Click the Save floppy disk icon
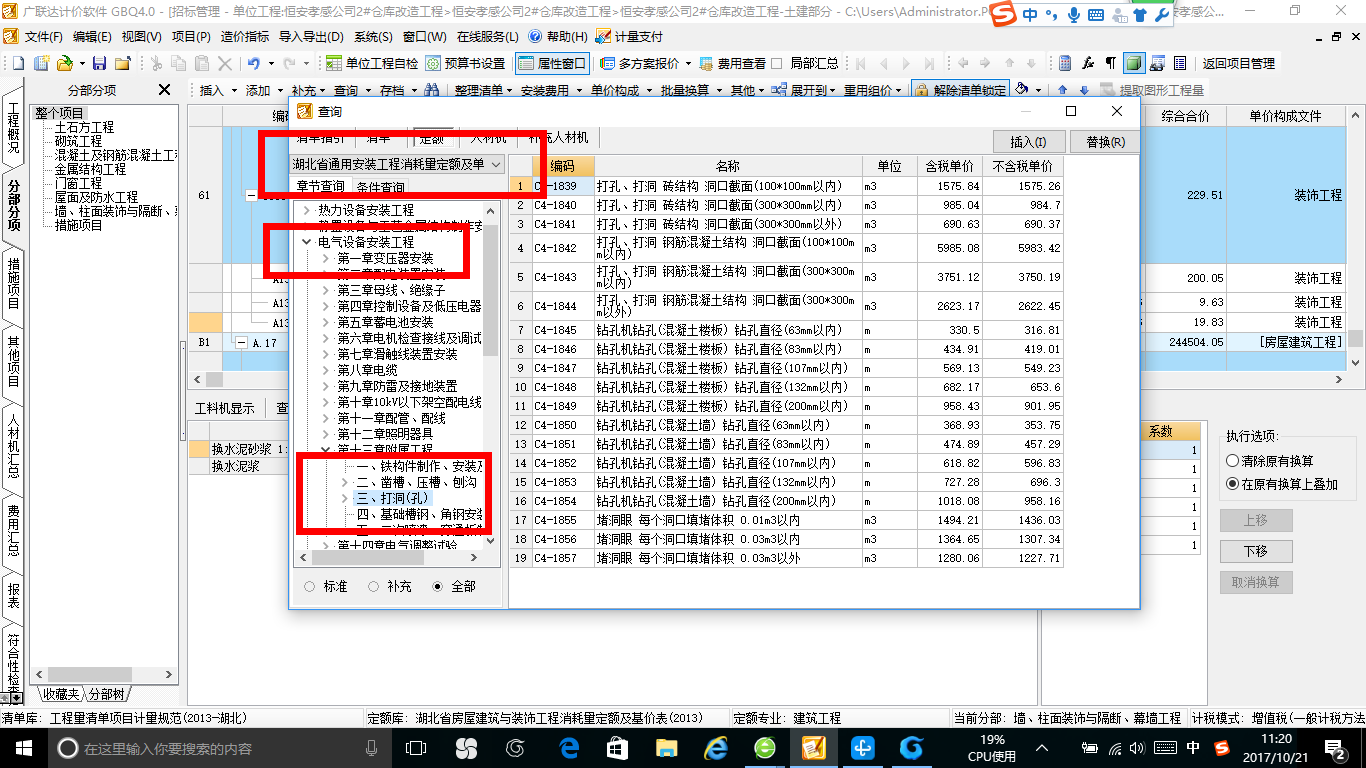This screenshot has width=1366, height=768. (x=100, y=63)
